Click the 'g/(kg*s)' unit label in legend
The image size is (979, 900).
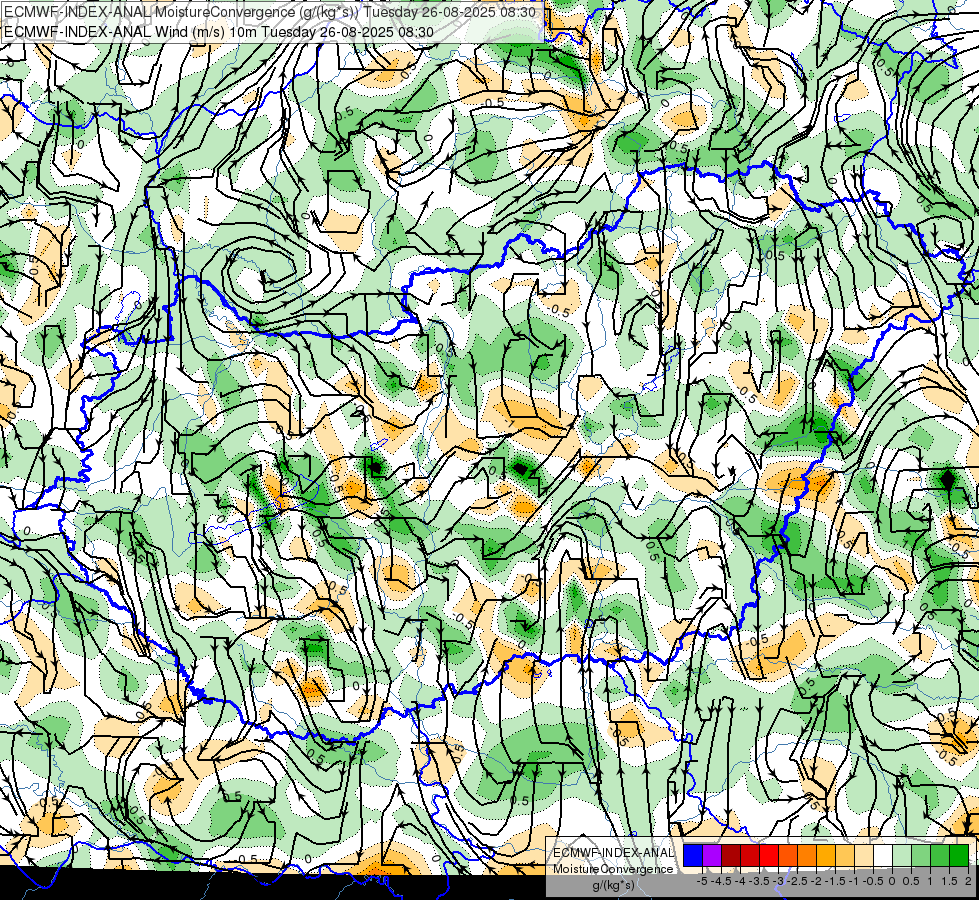point(613,886)
